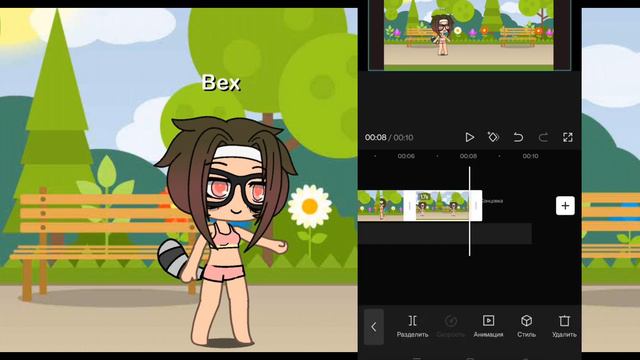The height and width of the screenshot is (360, 640).
Task: Go back using the left chevron button
Action: (373, 327)
